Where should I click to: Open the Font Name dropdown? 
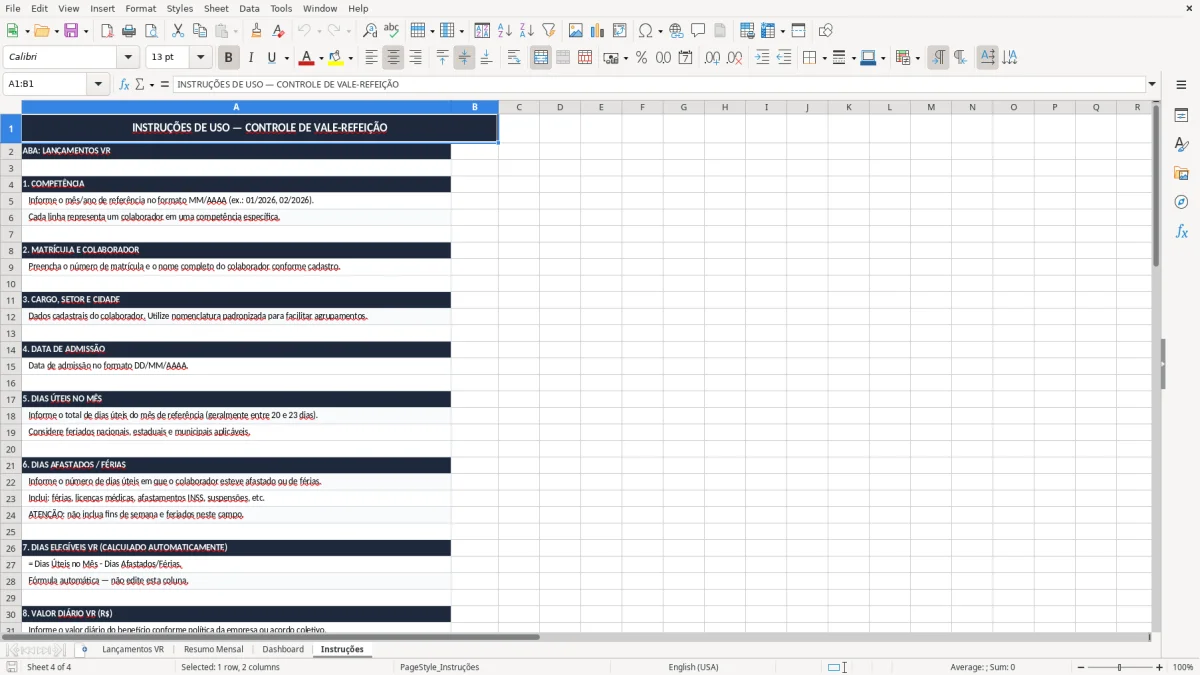[x=128, y=58]
